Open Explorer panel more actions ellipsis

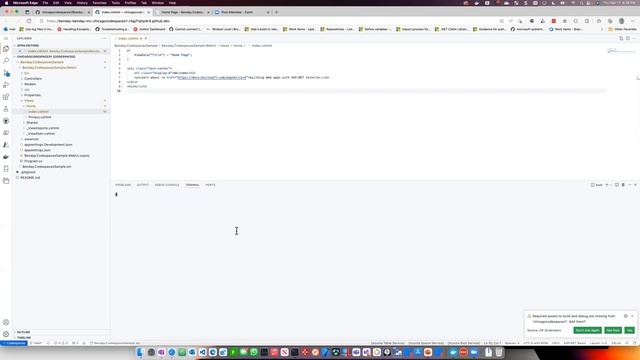104,38
